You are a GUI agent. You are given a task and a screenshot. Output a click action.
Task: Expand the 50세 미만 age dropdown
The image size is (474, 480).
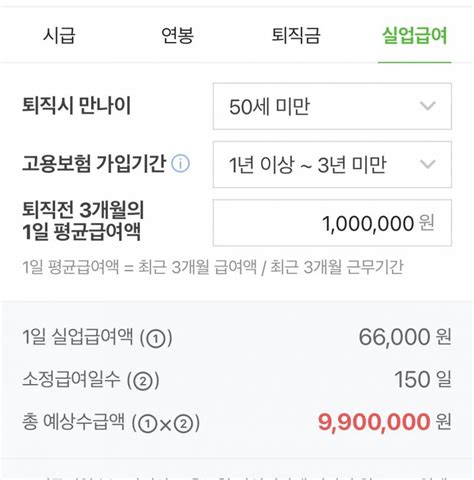pyautogui.click(x=332, y=106)
